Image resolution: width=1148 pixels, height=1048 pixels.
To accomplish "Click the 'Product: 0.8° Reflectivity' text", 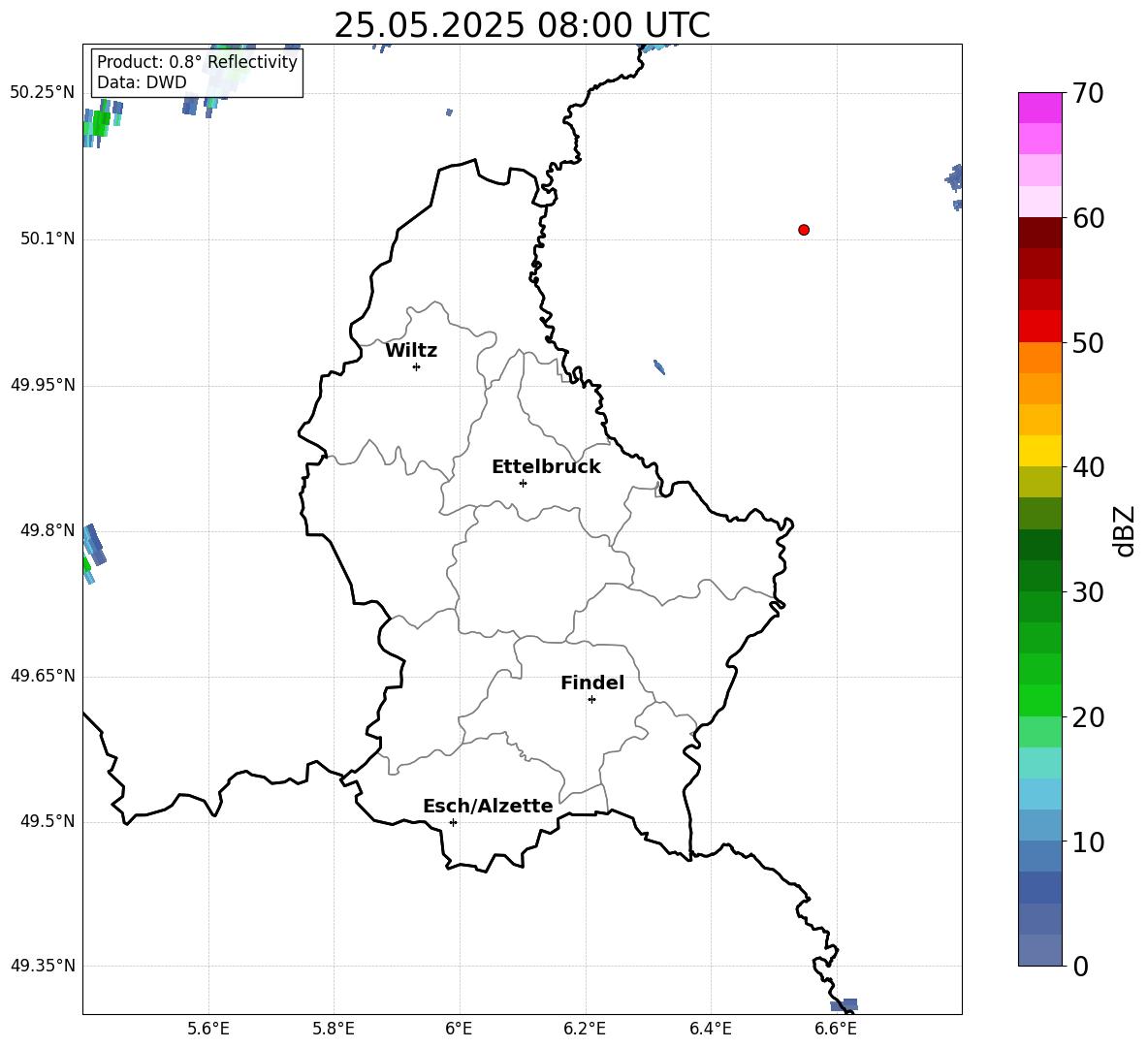I will coord(197,62).
